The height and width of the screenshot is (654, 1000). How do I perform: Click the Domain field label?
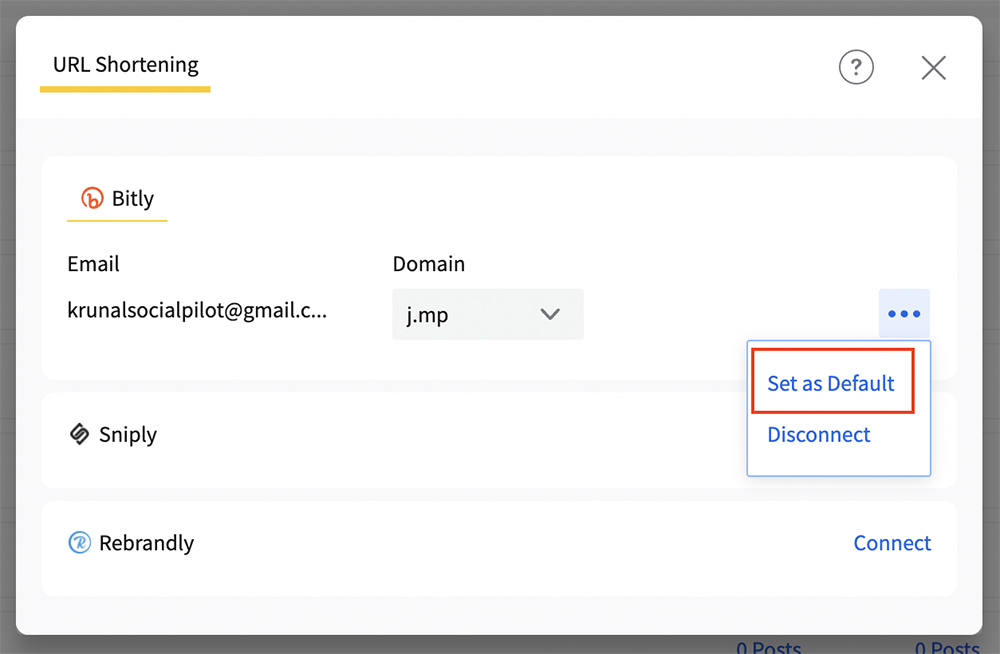[x=429, y=264]
